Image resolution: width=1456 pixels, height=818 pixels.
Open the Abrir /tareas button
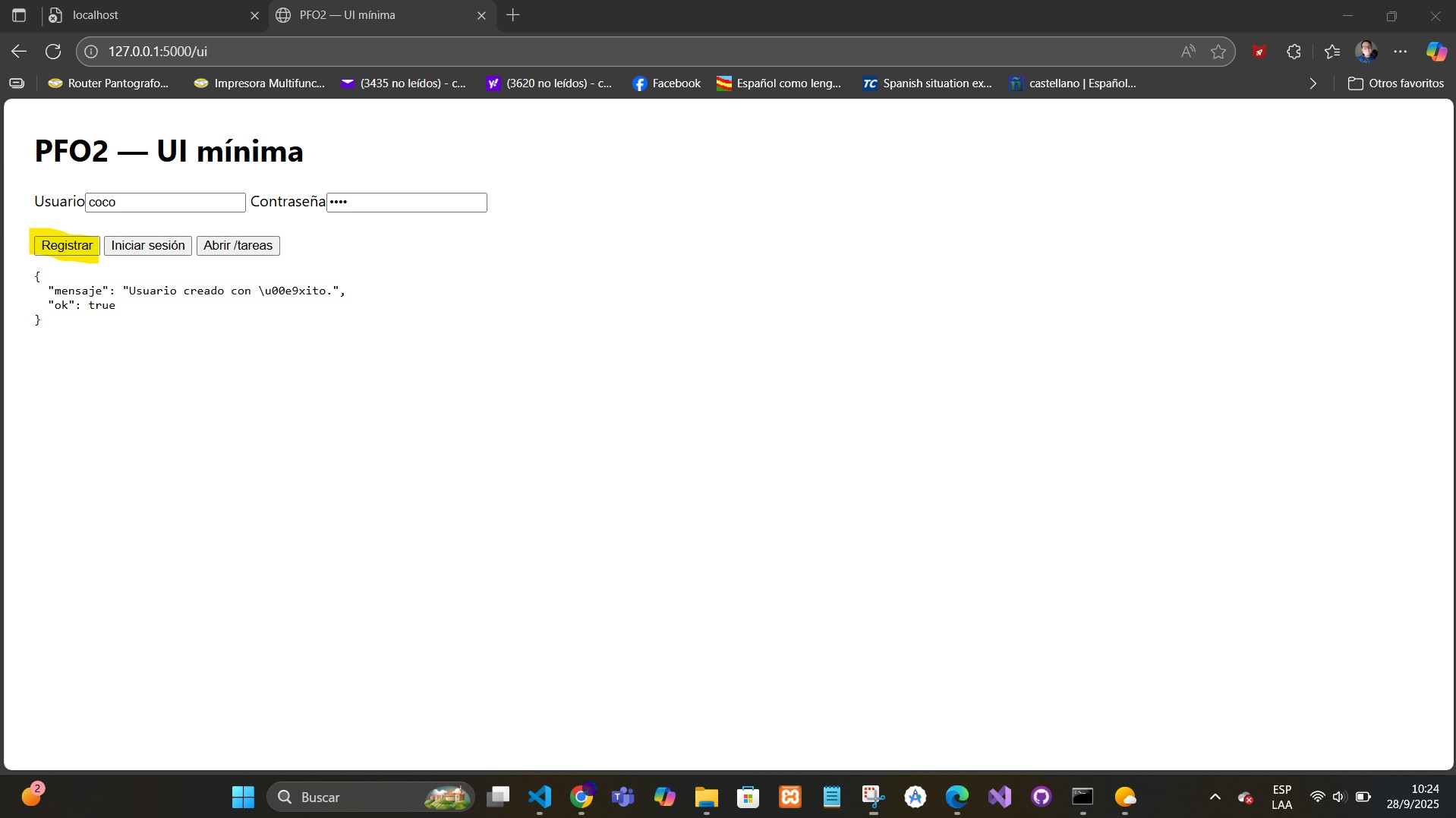(238, 246)
